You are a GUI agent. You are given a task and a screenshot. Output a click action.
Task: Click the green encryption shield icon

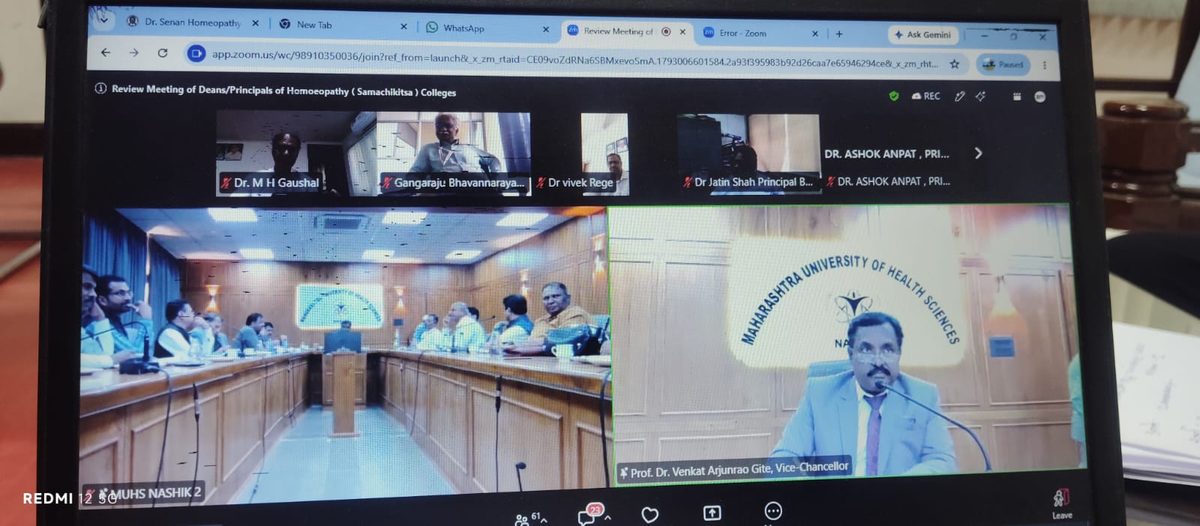pyautogui.click(x=893, y=96)
